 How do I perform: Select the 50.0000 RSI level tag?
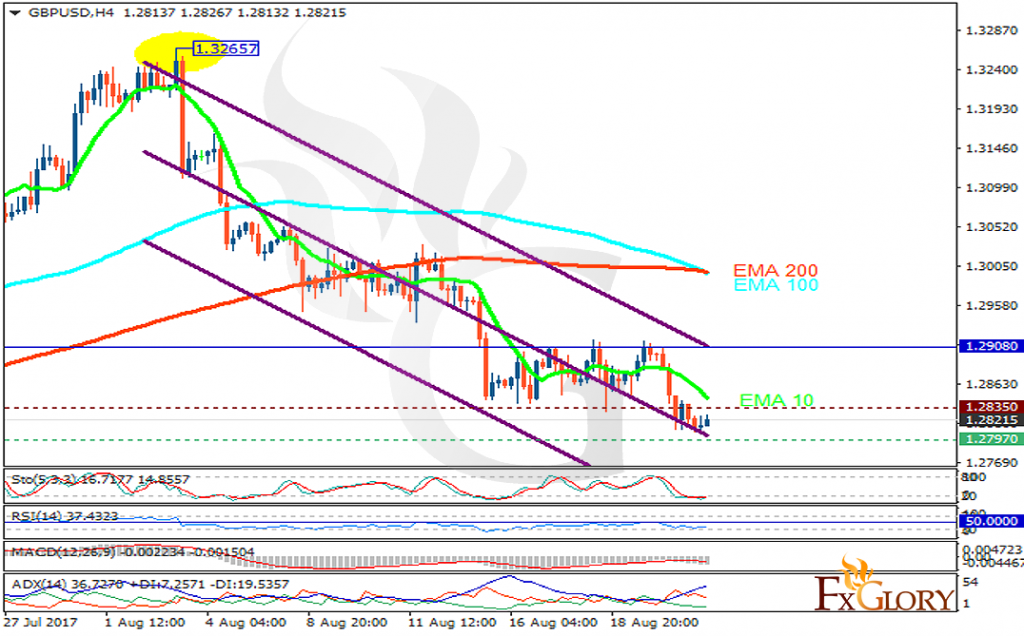(x=991, y=521)
